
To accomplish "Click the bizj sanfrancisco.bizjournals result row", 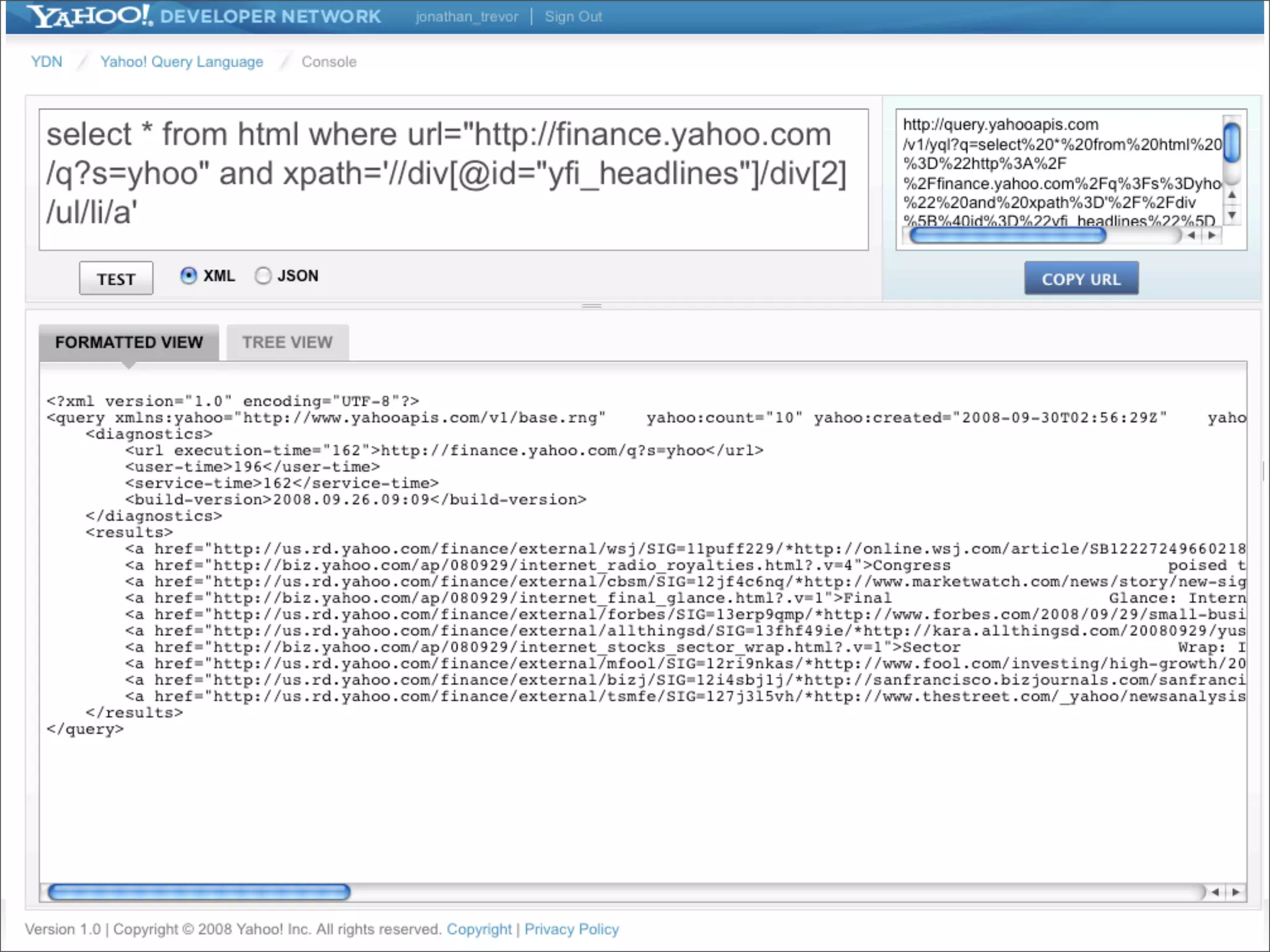I will click(685, 680).
